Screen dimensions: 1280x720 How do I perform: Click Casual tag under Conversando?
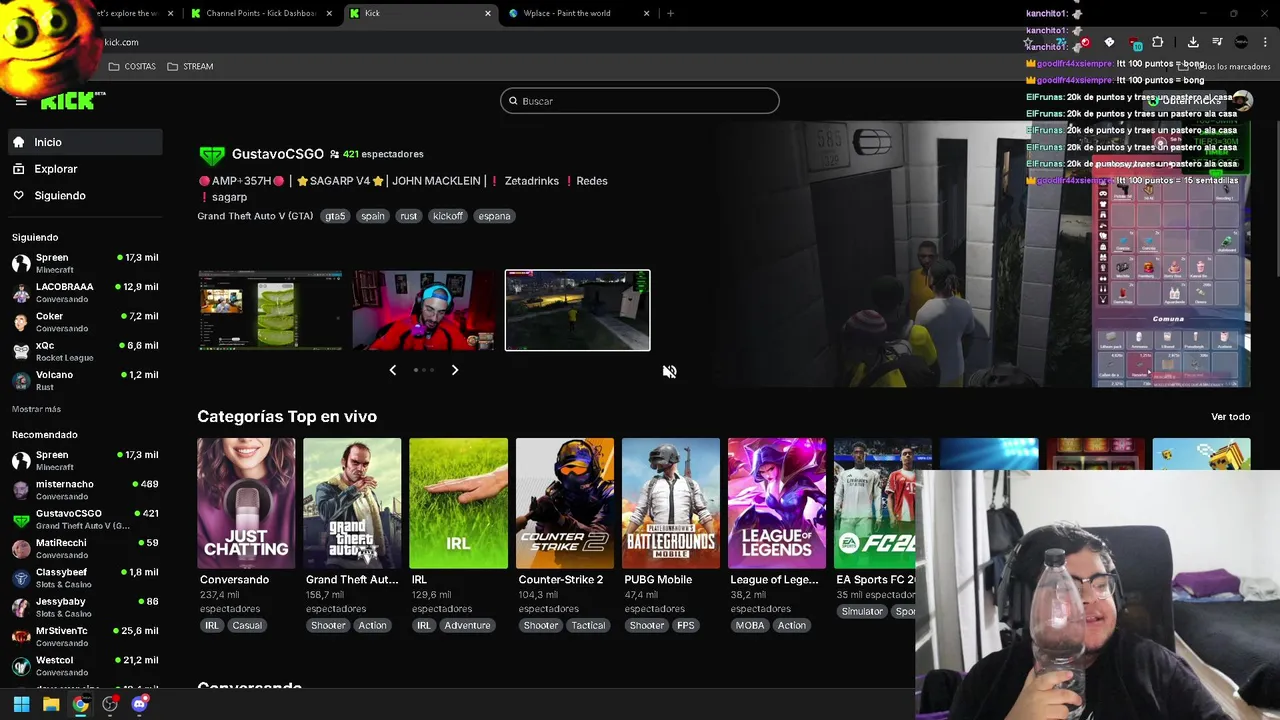pos(247,626)
